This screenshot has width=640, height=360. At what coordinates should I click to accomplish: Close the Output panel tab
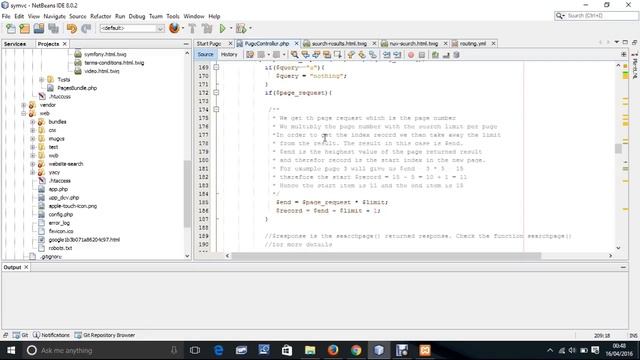pyautogui.click(x=26, y=267)
